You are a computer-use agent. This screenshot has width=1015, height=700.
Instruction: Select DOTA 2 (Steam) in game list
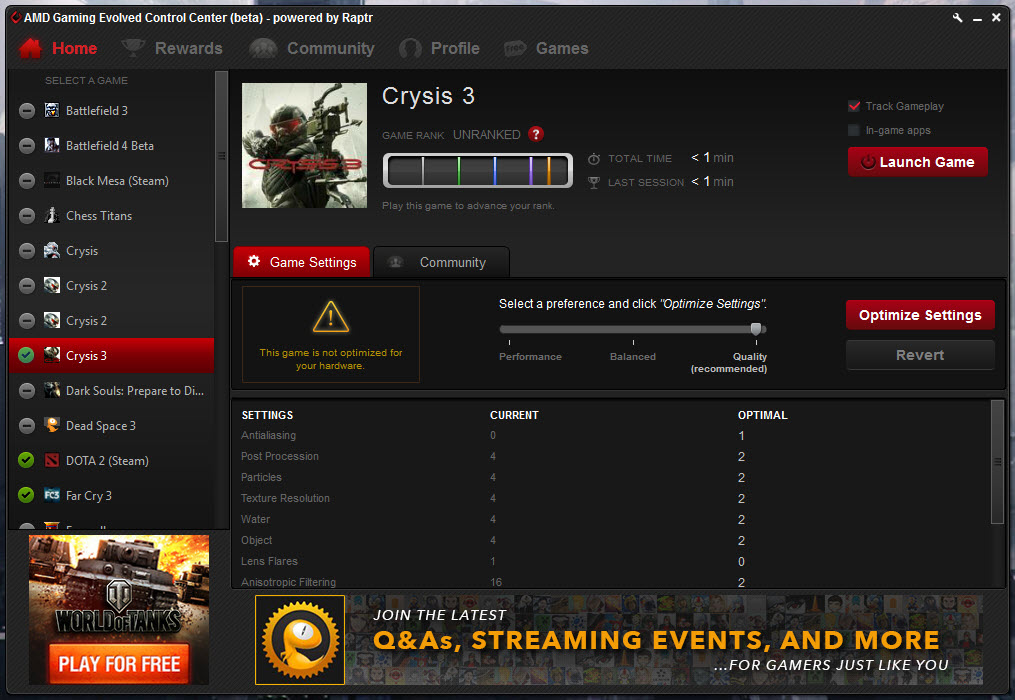[x=111, y=460]
